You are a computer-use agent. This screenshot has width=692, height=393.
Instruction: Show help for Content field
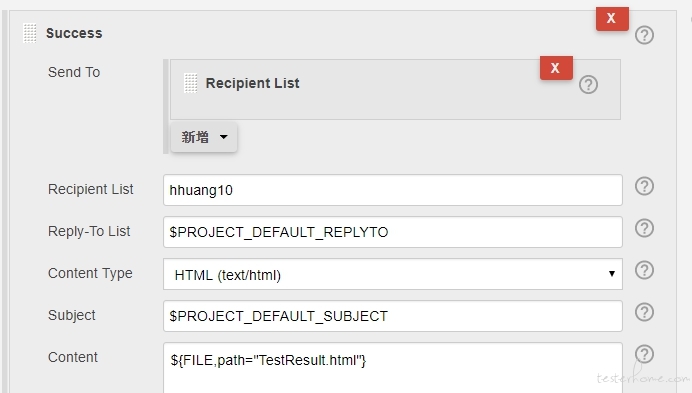tap(644, 354)
